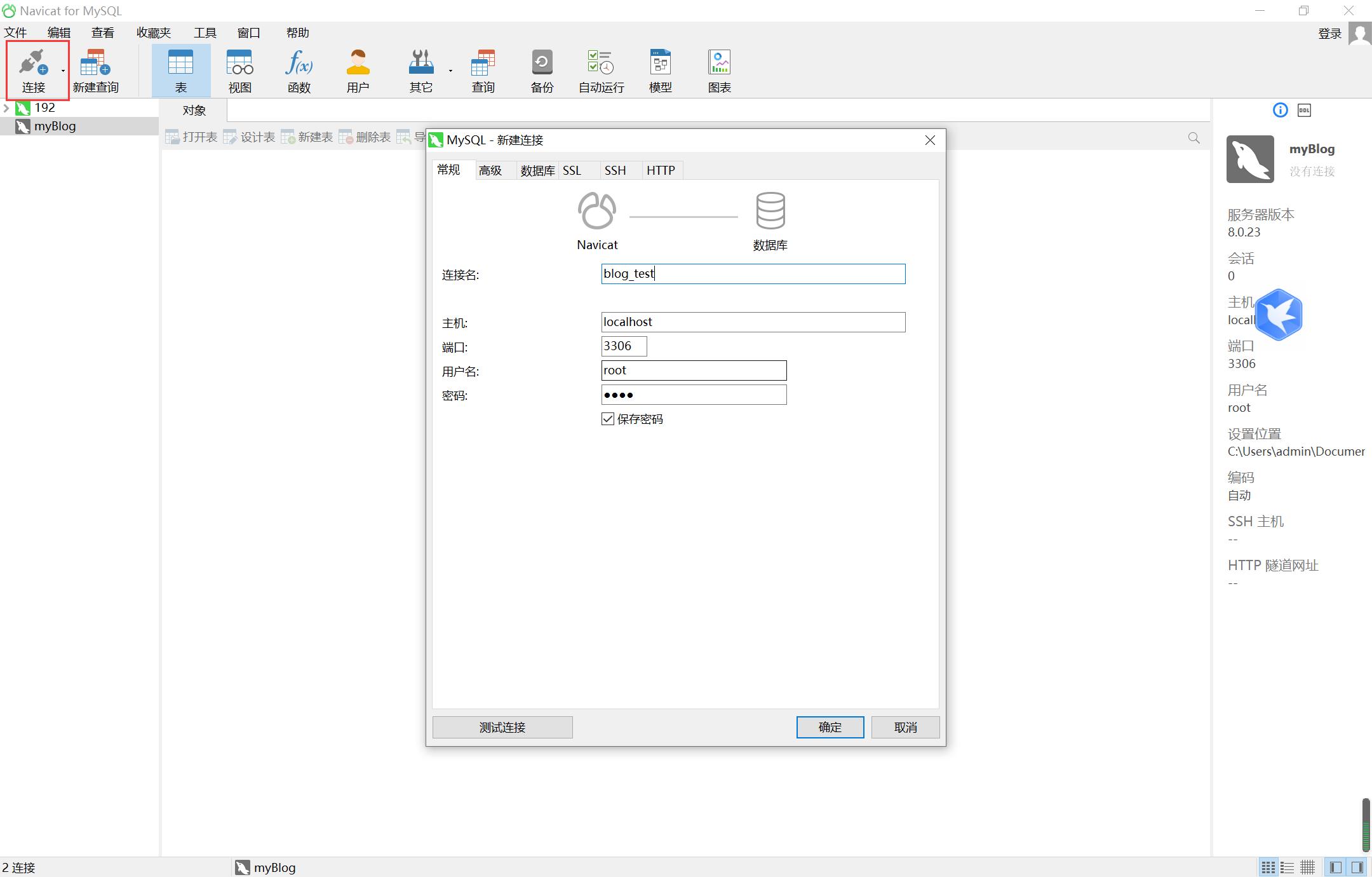
Task: Switch to icon view in status bar
Action: pos(1268,867)
